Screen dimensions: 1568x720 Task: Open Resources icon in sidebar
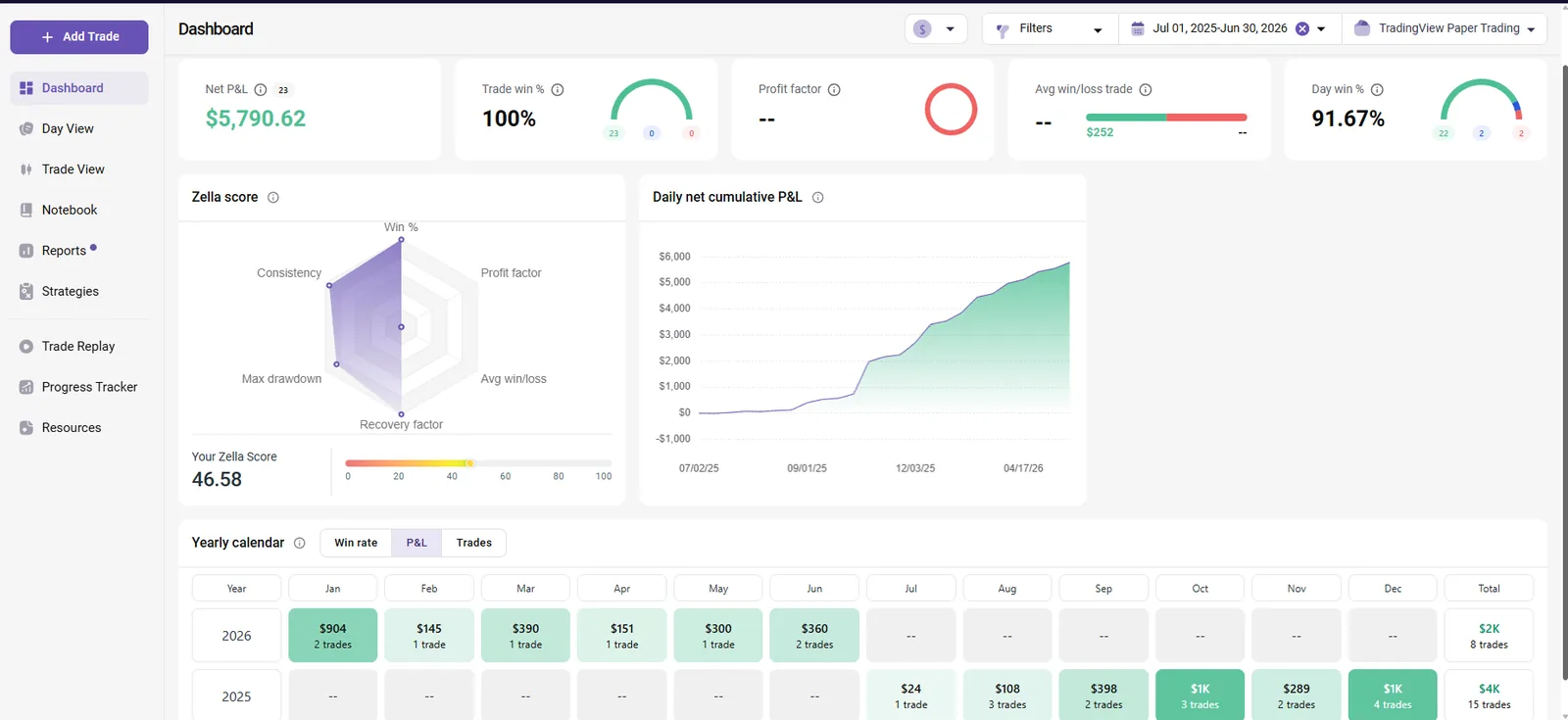click(x=26, y=428)
